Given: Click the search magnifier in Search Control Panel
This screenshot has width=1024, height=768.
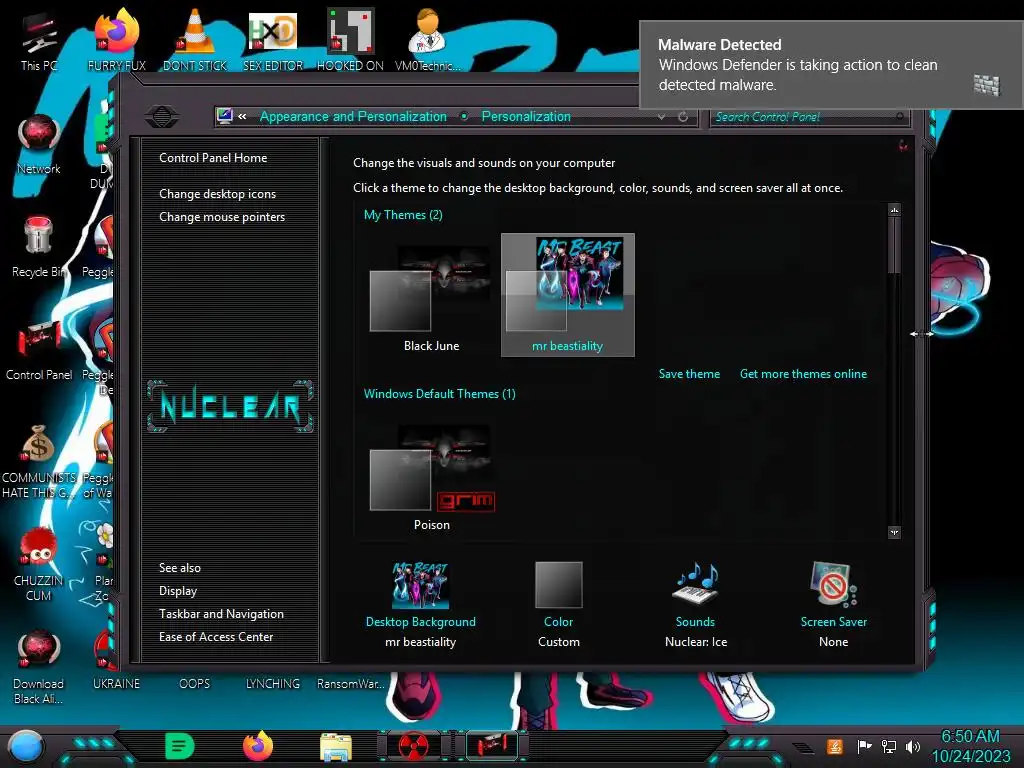Looking at the screenshot, I should (899, 117).
